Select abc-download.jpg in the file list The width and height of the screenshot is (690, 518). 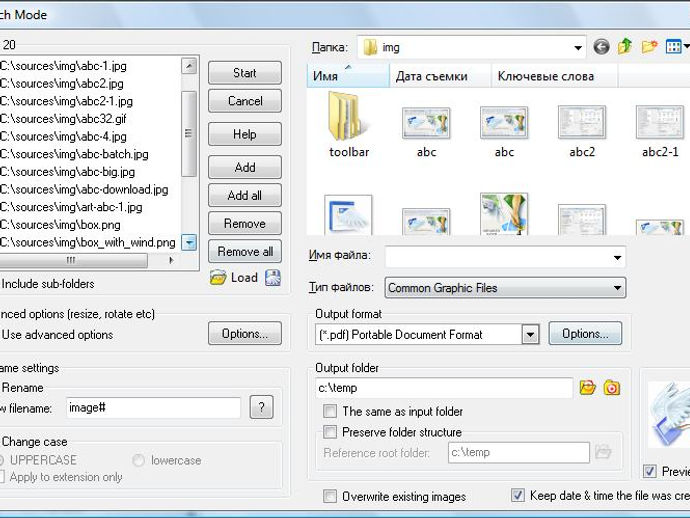pyautogui.click(x=84, y=189)
